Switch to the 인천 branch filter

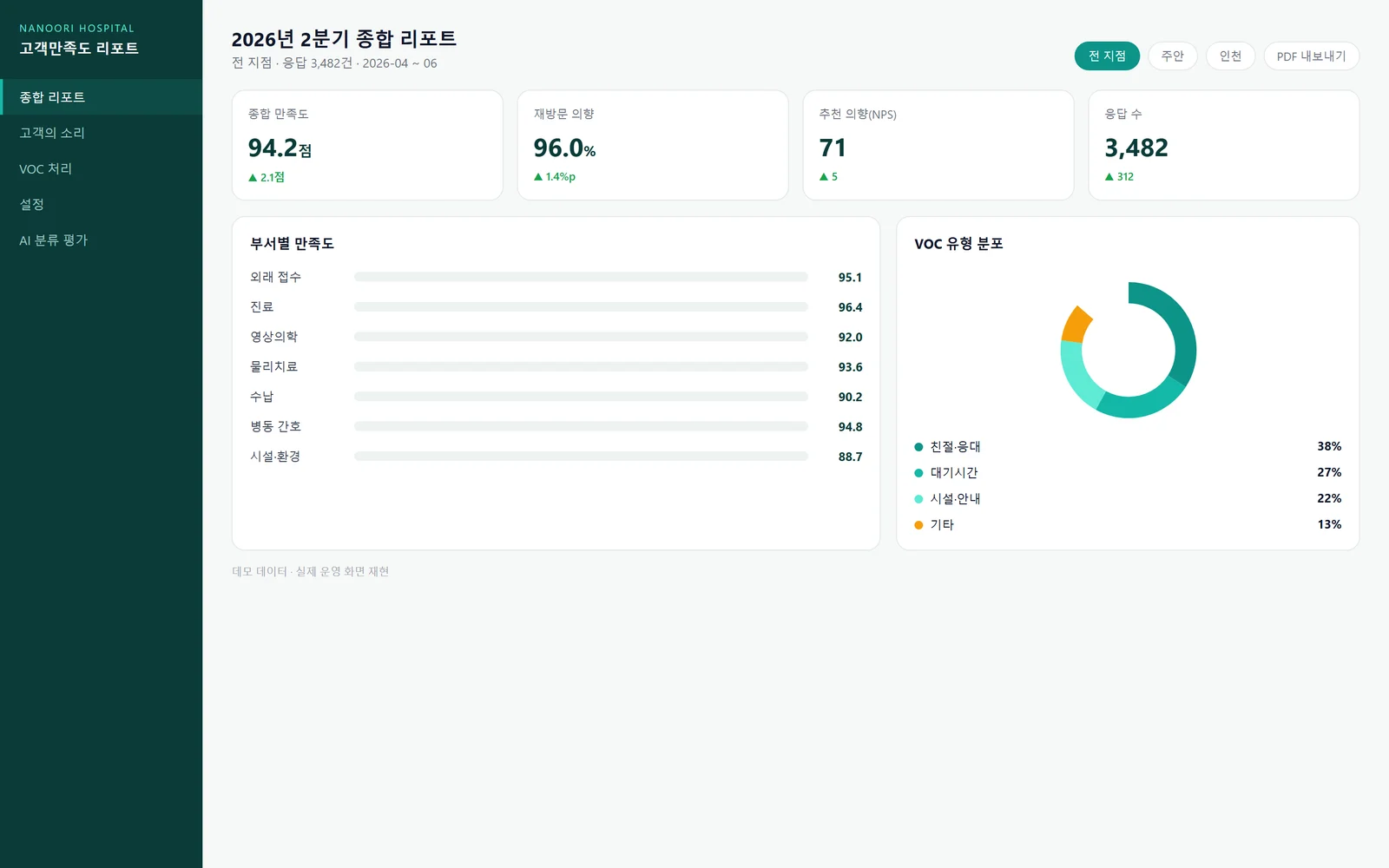tap(1230, 56)
